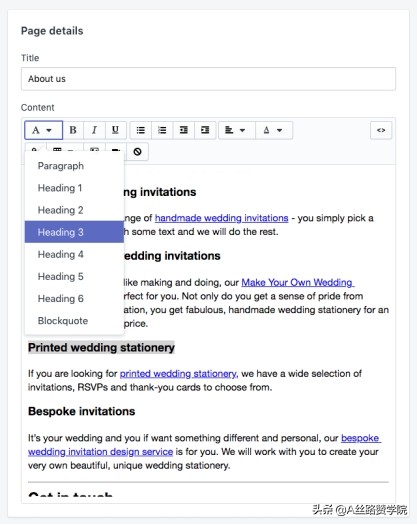Open the Formatting A dropdown
The image size is (417, 525).
(43, 130)
